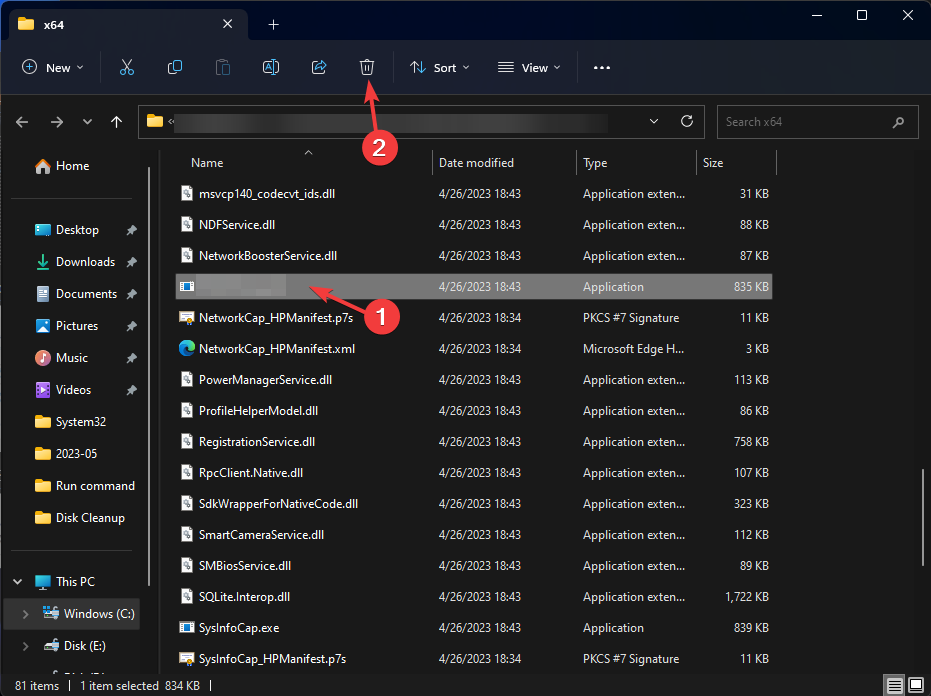Viewport: 931px width, 696px height.
Task: Refresh the folder view
Action: [x=686, y=121]
